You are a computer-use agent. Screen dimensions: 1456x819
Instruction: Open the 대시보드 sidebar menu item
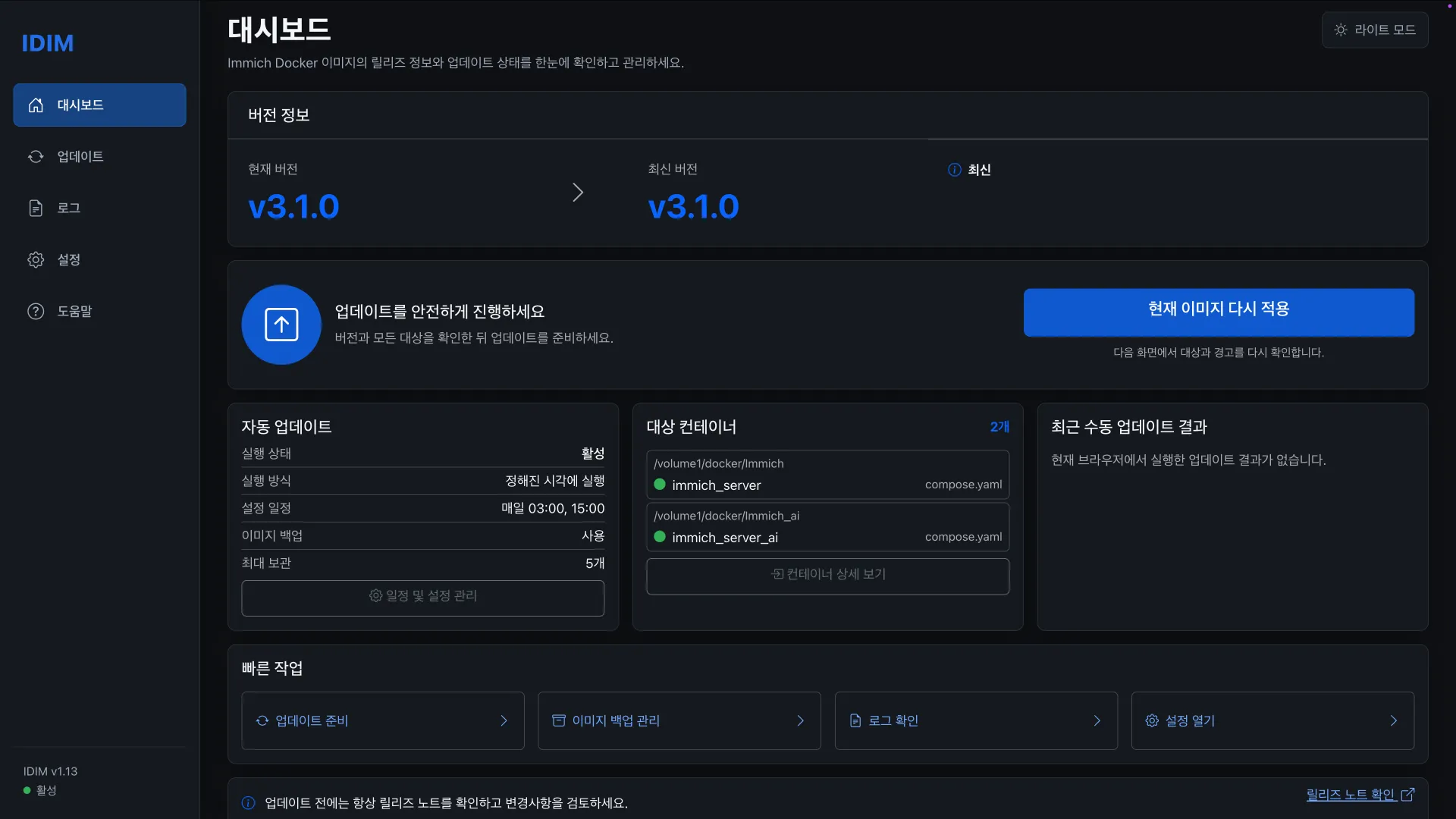(99, 105)
